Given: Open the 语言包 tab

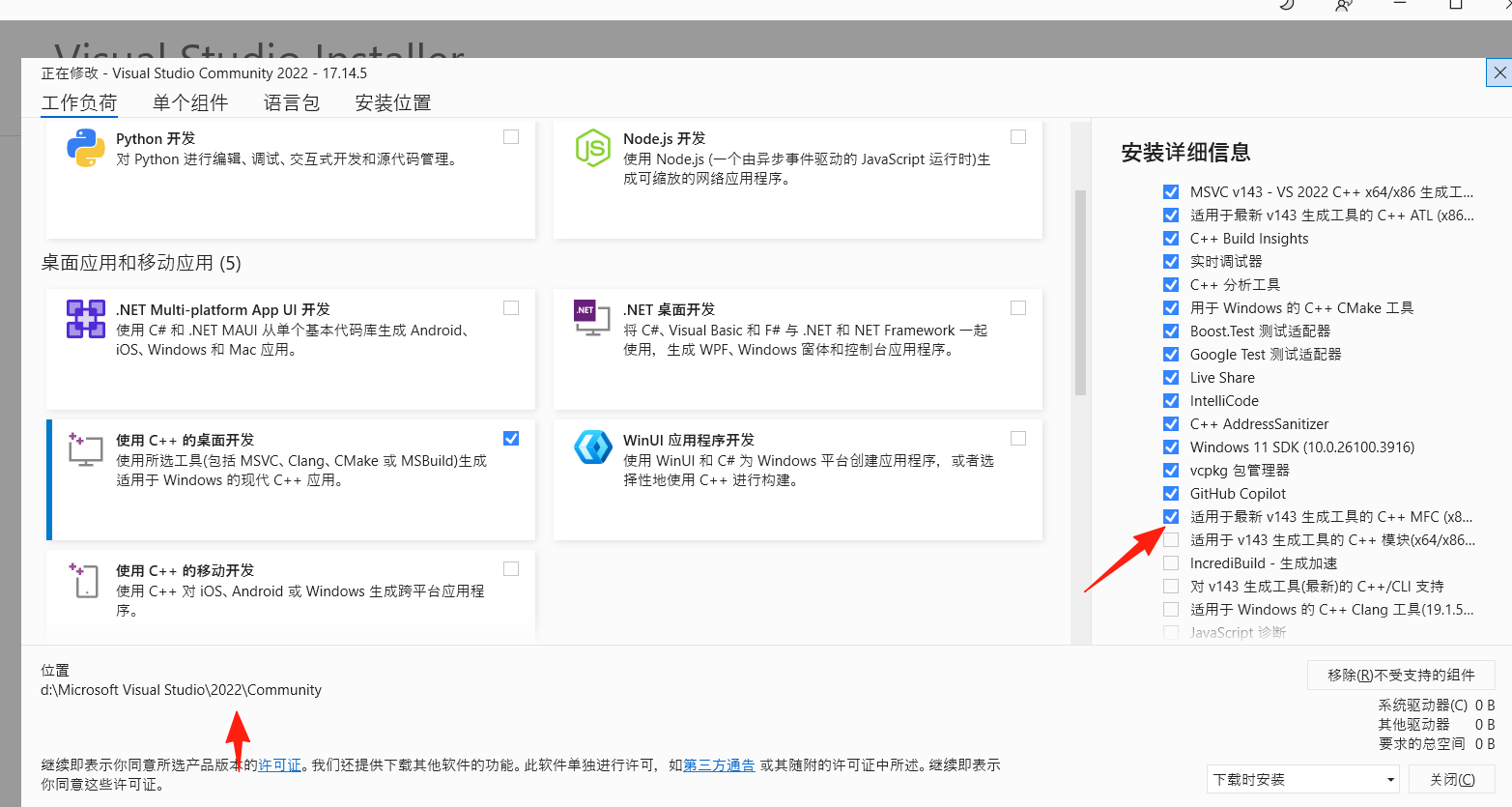Looking at the screenshot, I should pyautogui.click(x=292, y=102).
